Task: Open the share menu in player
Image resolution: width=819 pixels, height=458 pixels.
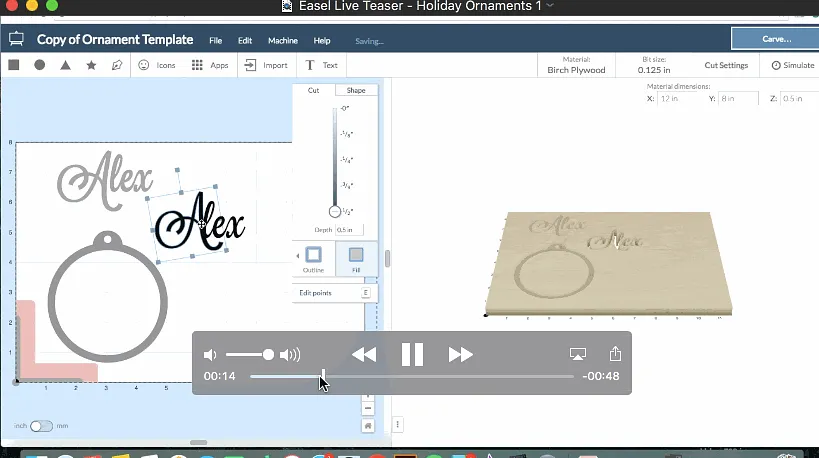Action: click(615, 354)
